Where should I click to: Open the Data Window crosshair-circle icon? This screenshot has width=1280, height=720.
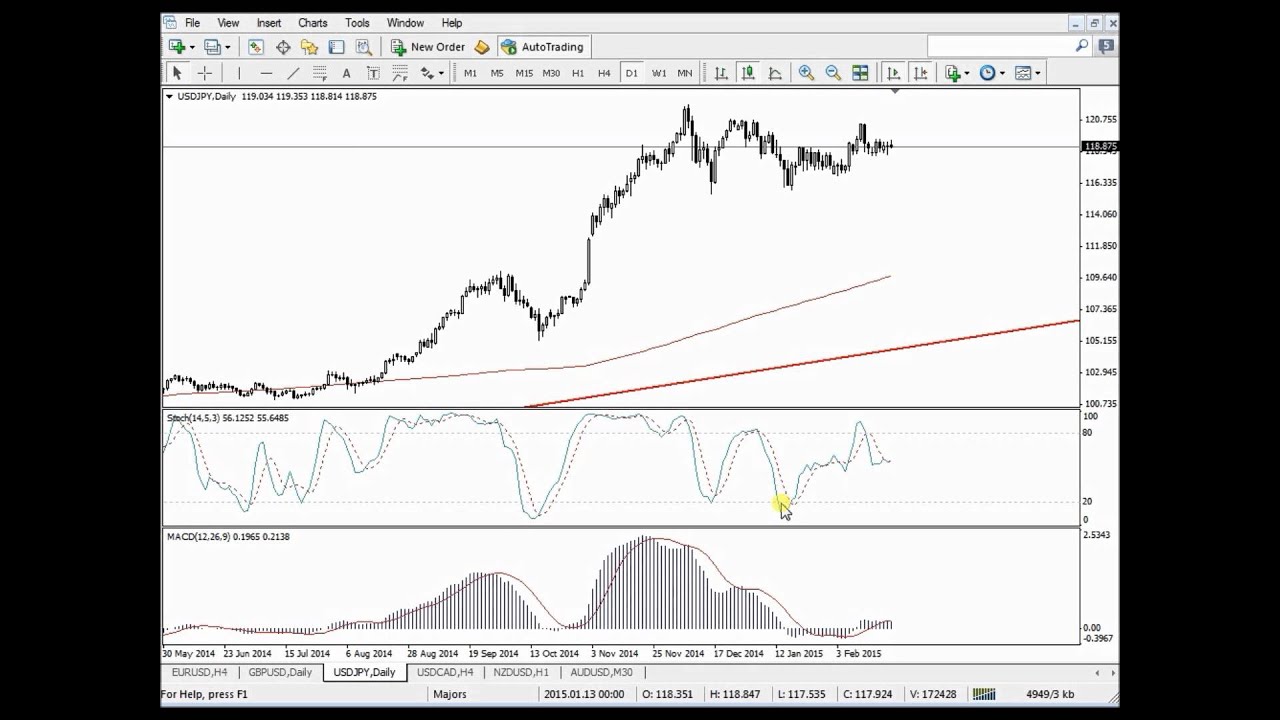283,47
